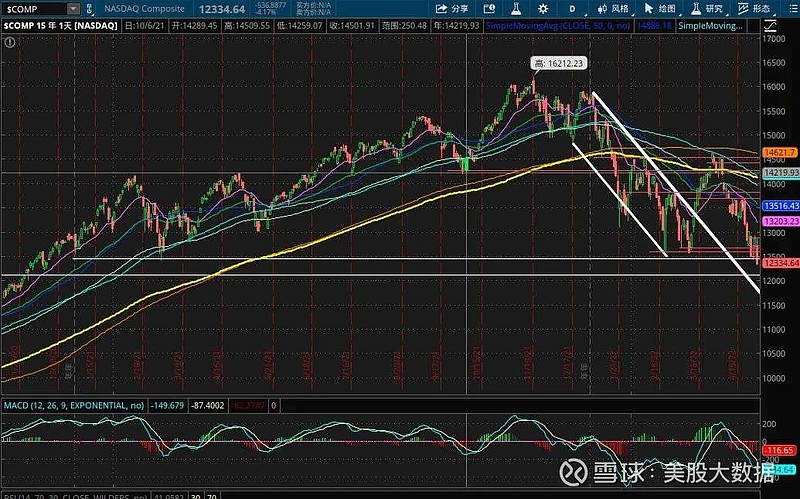
Task: Click the 10000 price axis label
Action: click(774, 378)
